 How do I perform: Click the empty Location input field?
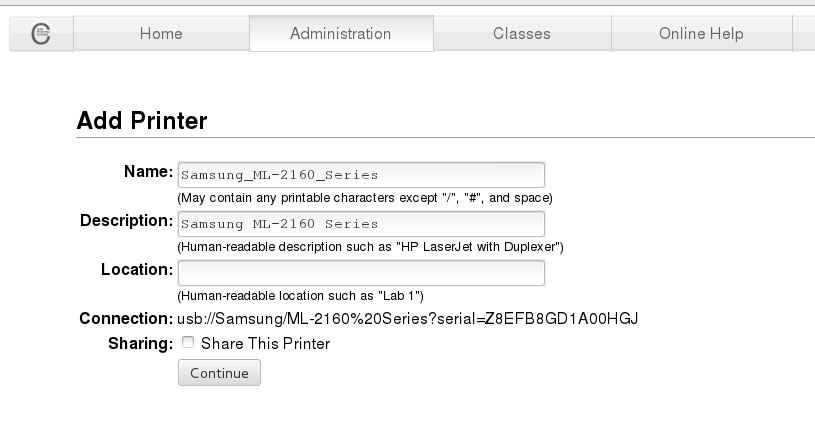361,273
